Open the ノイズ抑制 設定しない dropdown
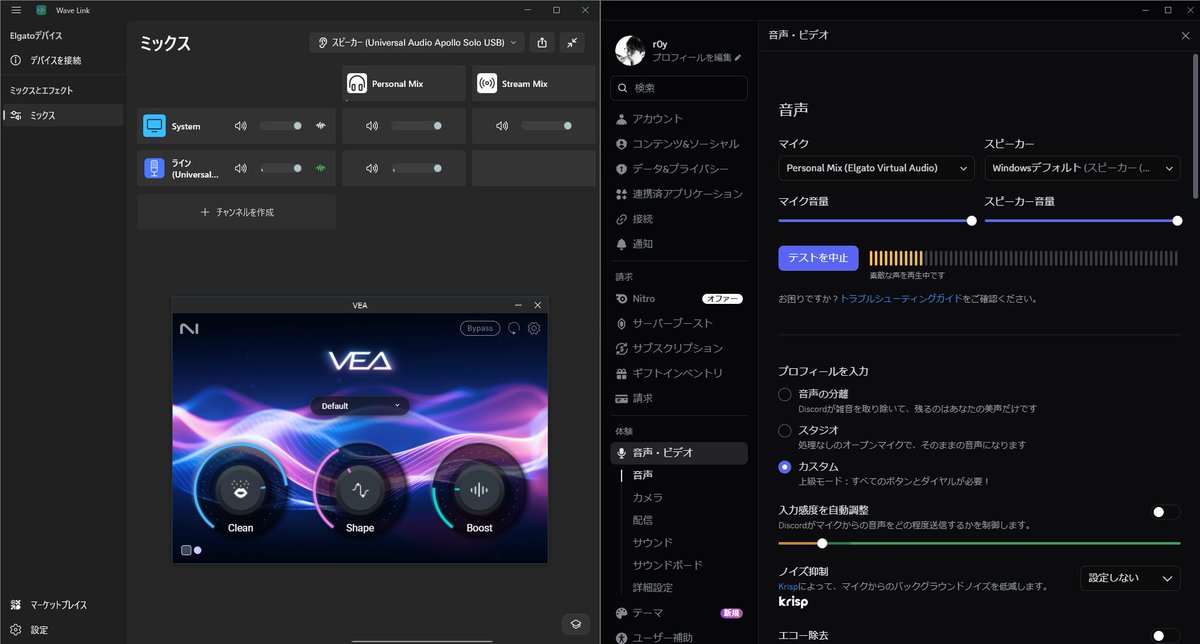Viewport: 1200px width, 644px height. (x=1130, y=578)
